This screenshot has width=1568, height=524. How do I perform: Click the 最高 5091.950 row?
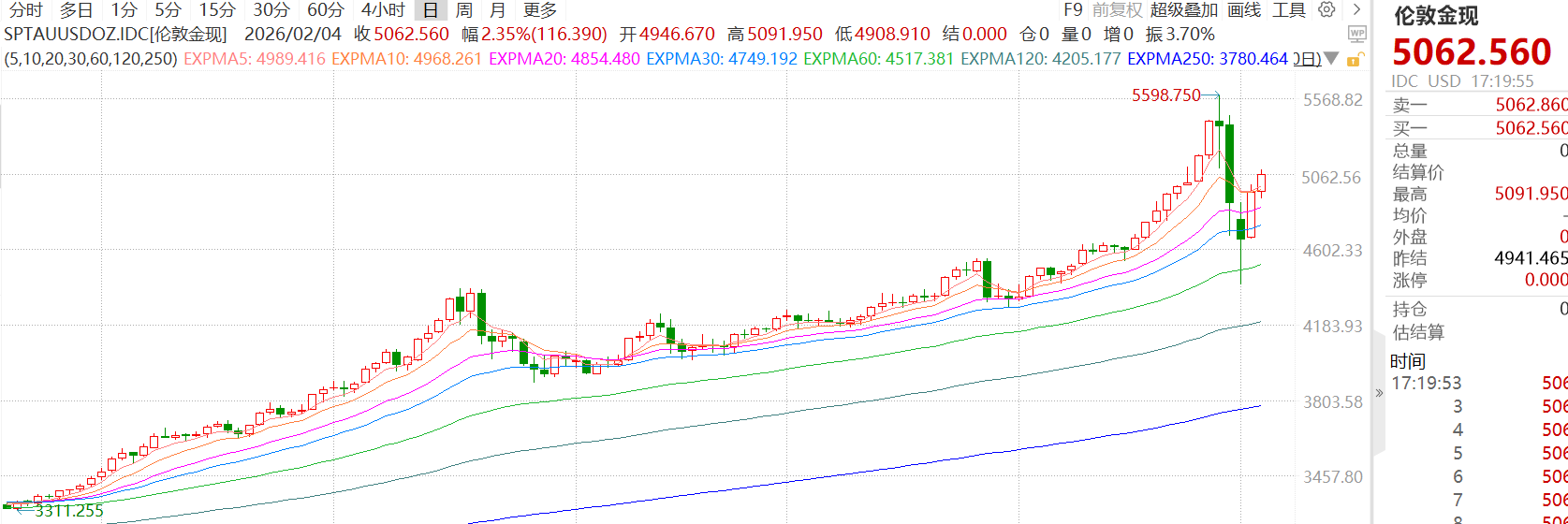click(1480, 194)
